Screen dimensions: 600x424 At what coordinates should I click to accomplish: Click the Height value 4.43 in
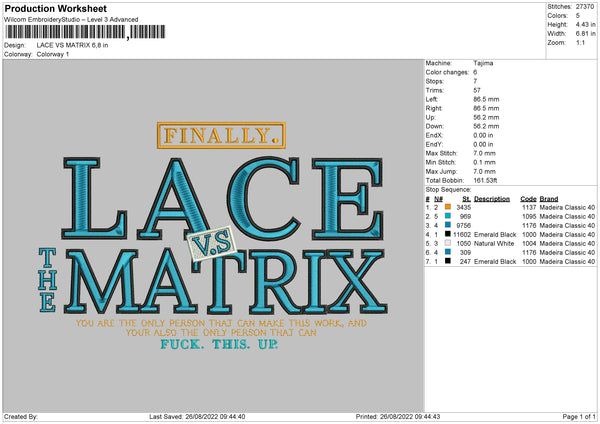pyautogui.click(x=585, y=24)
